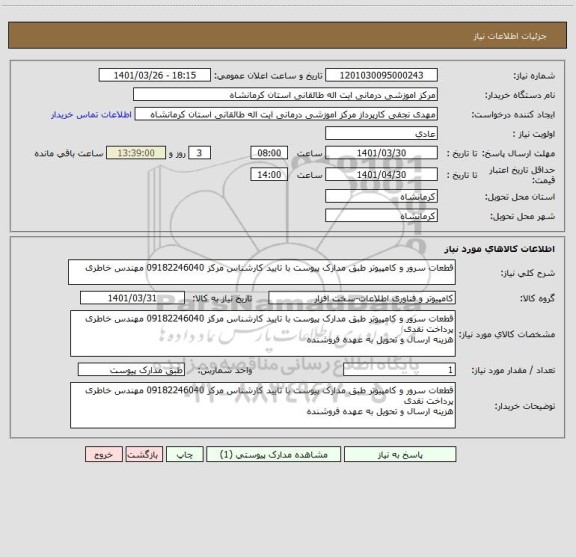
Task: Click the مهلت ارسال پاسخ label
Action: point(518,153)
